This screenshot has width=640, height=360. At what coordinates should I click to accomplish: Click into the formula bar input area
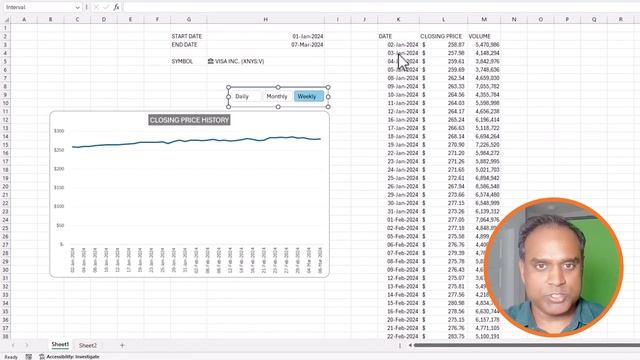[380, 7]
